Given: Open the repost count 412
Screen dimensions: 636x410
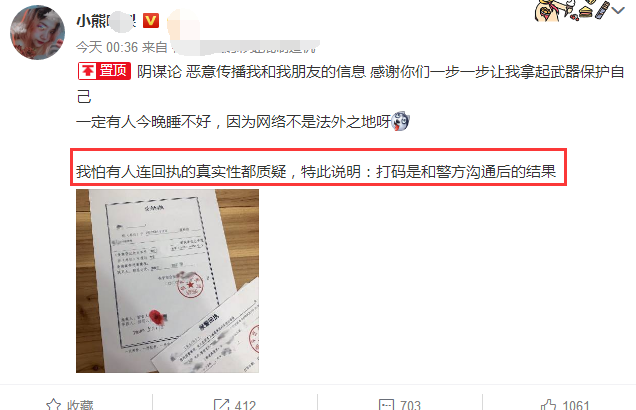Looking at the screenshot, I should tap(245, 405).
